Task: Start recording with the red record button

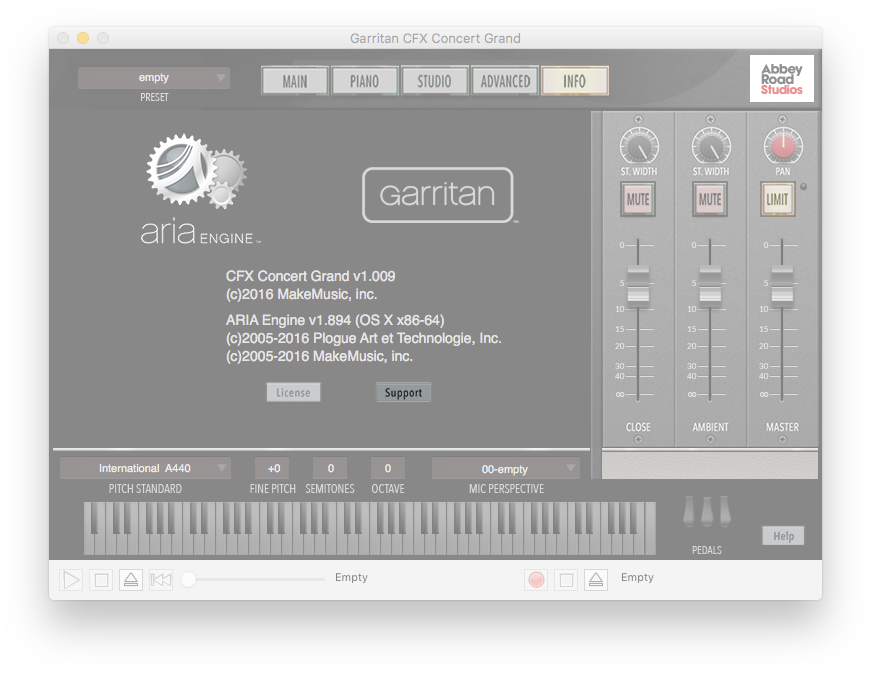Action: click(x=536, y=580)
